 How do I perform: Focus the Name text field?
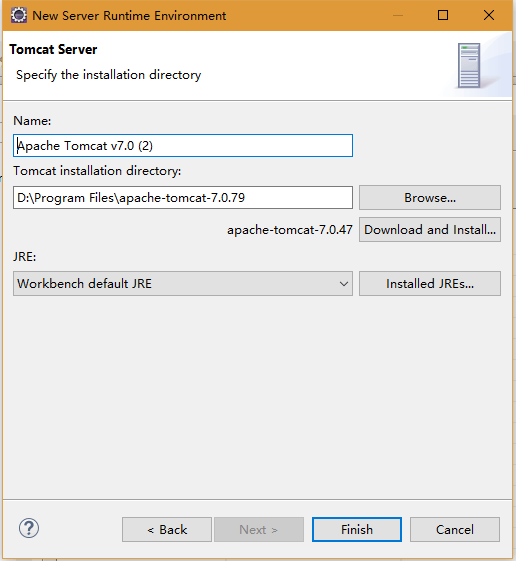coord(183,146)
